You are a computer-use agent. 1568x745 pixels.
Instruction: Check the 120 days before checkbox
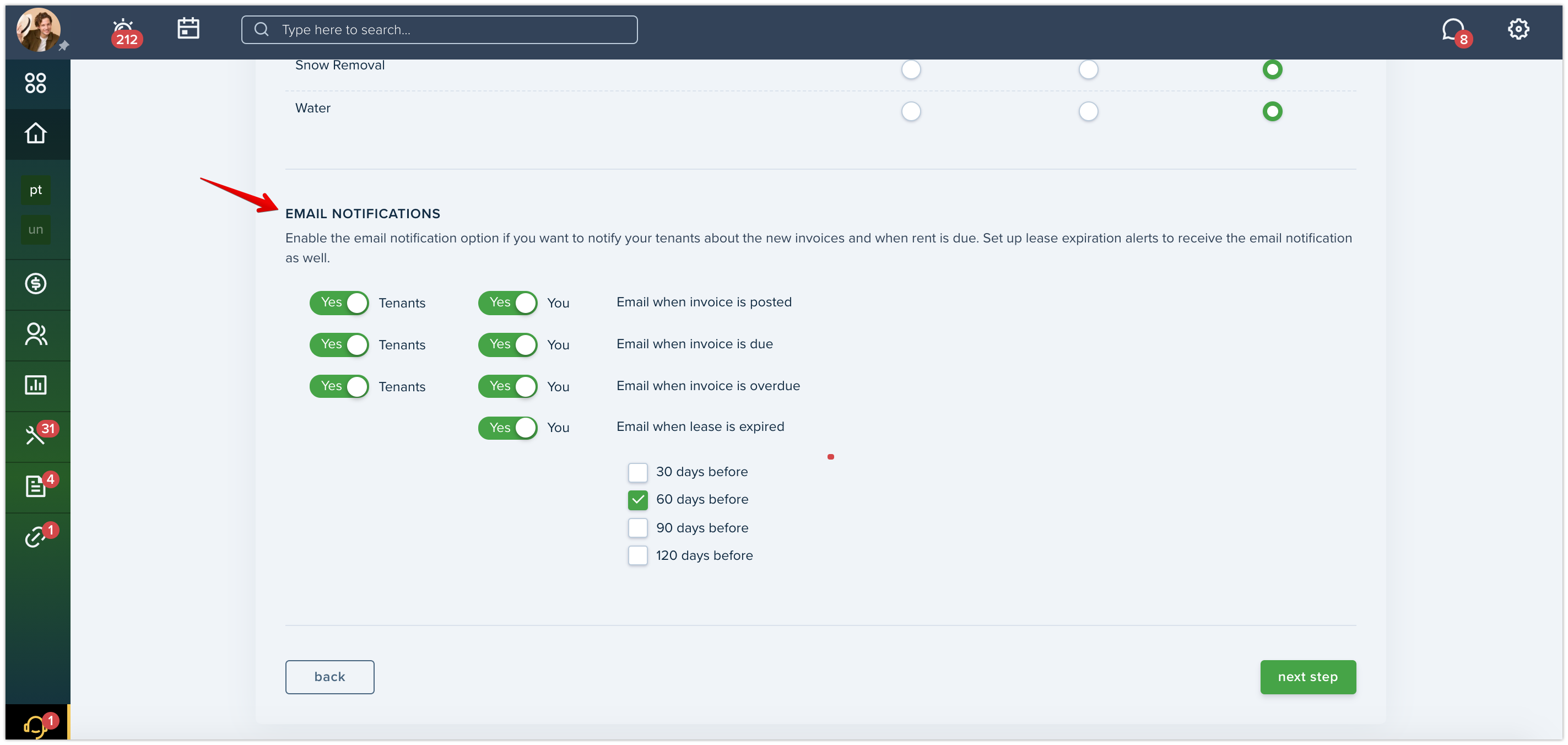click(637, 555)
